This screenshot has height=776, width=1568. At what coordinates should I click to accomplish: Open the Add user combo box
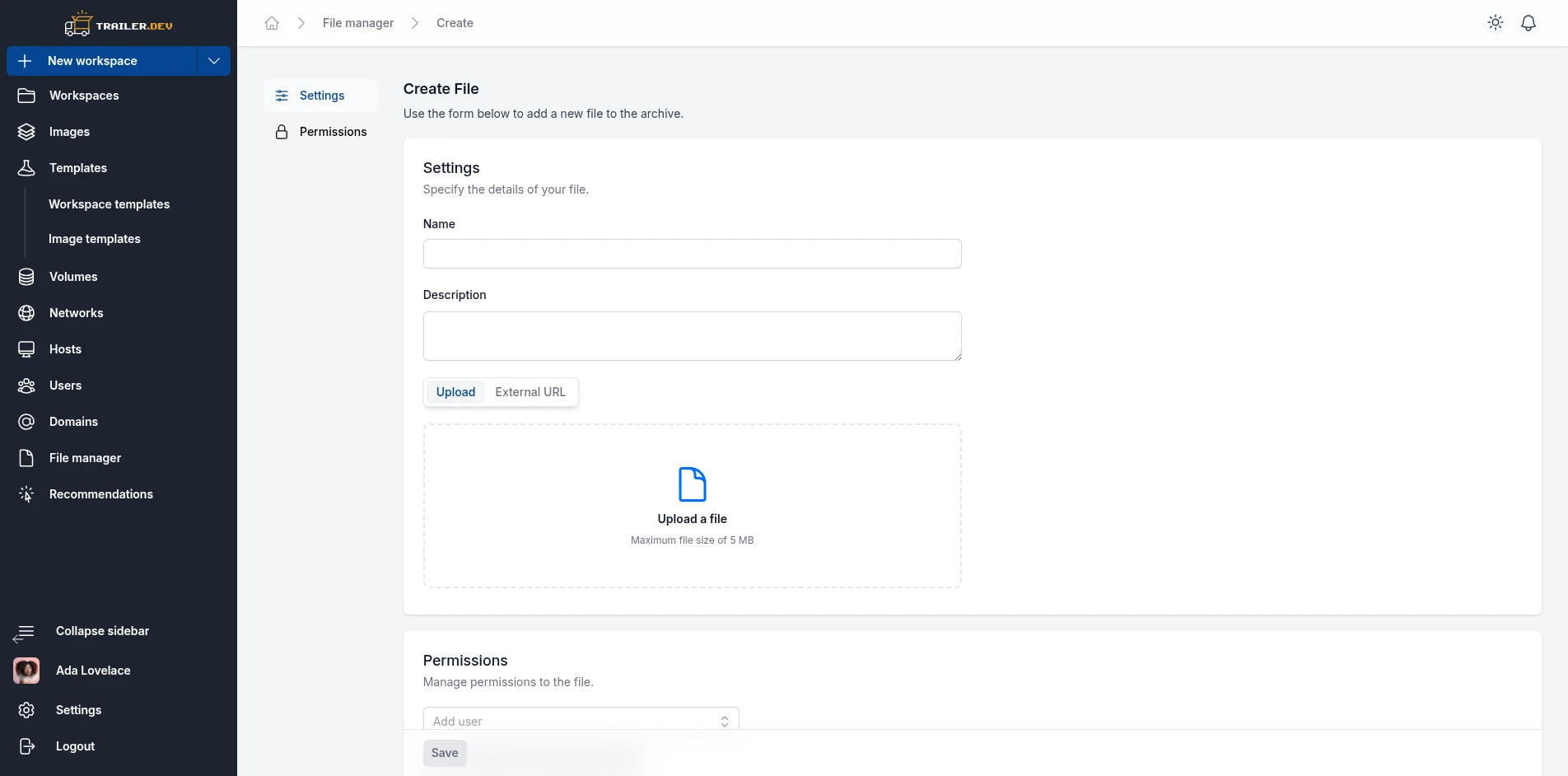[581, 719]
